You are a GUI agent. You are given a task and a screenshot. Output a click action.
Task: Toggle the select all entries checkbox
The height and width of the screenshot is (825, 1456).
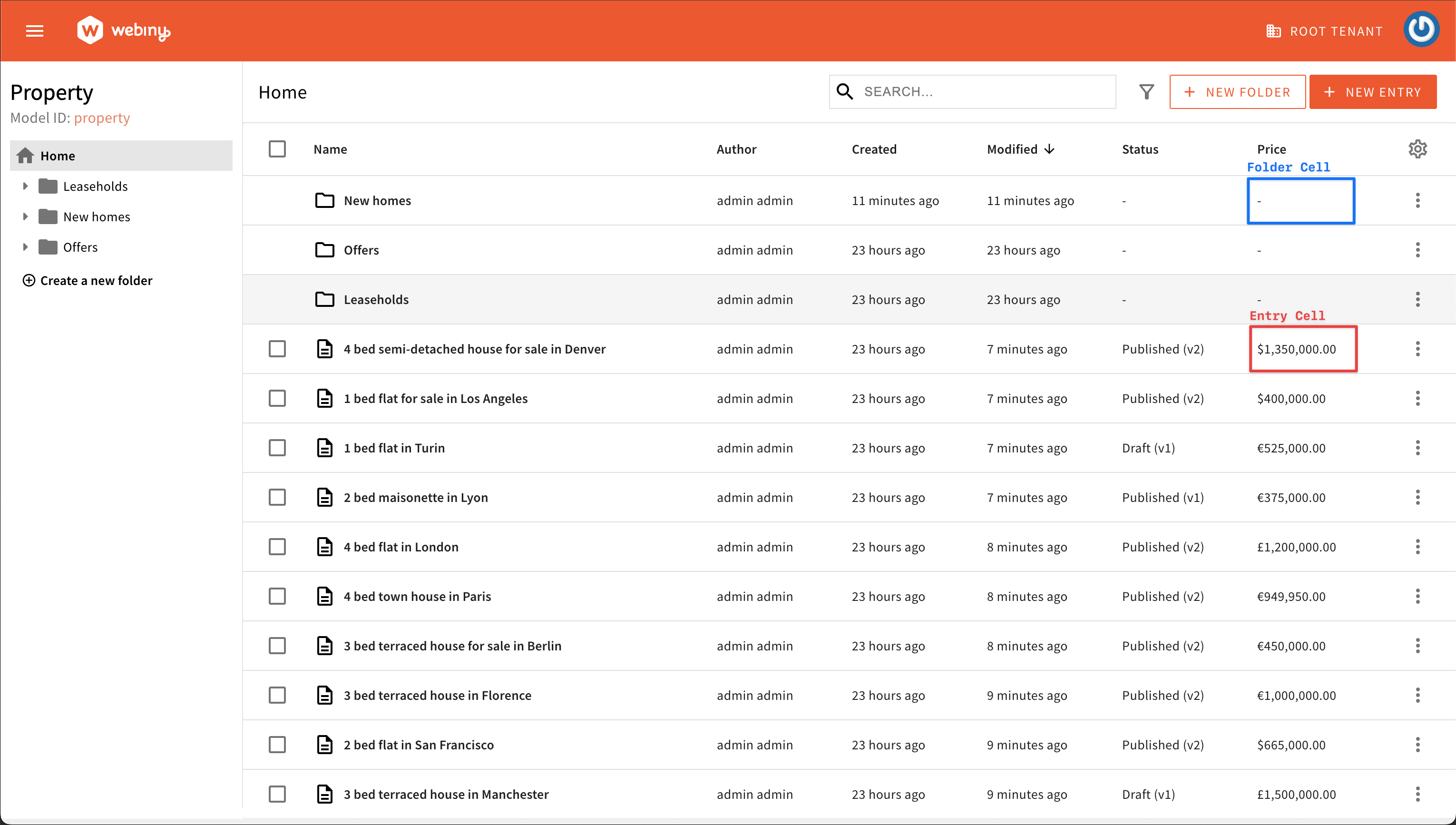click(x=277, y=149)
